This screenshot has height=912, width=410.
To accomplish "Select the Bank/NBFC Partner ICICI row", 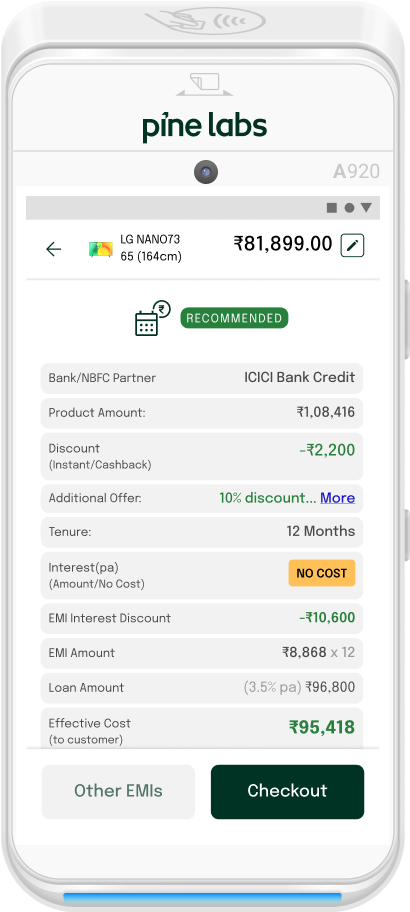I will pos(202,379).
